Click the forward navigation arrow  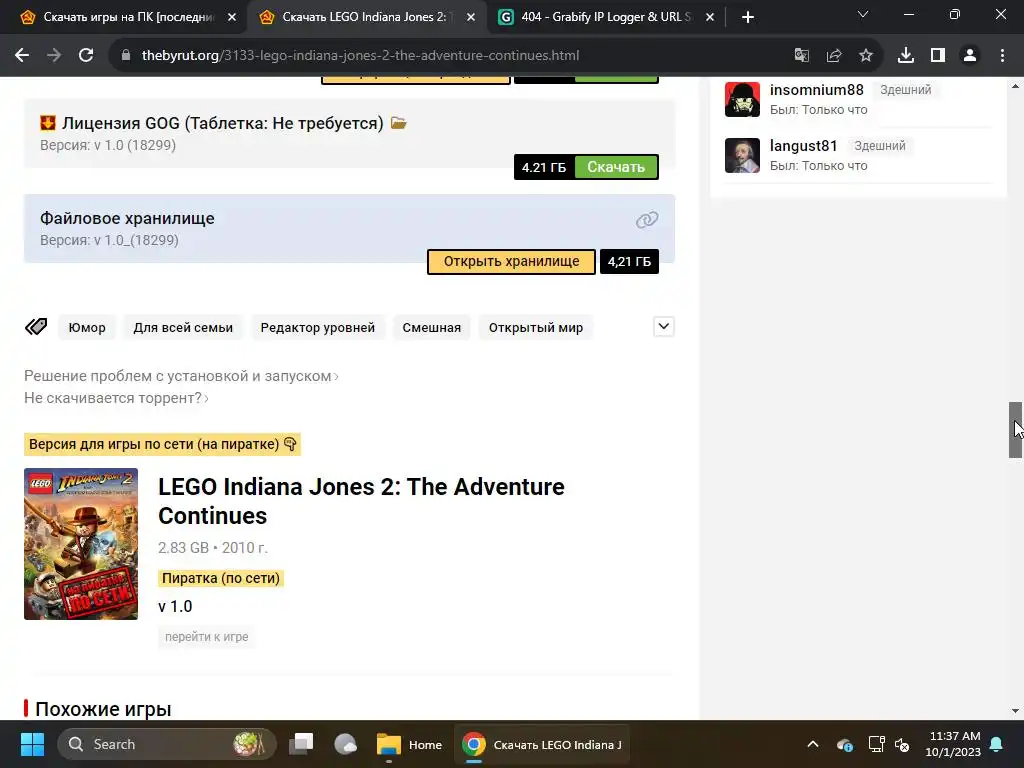pyautogui.click(x=54, y=56)
